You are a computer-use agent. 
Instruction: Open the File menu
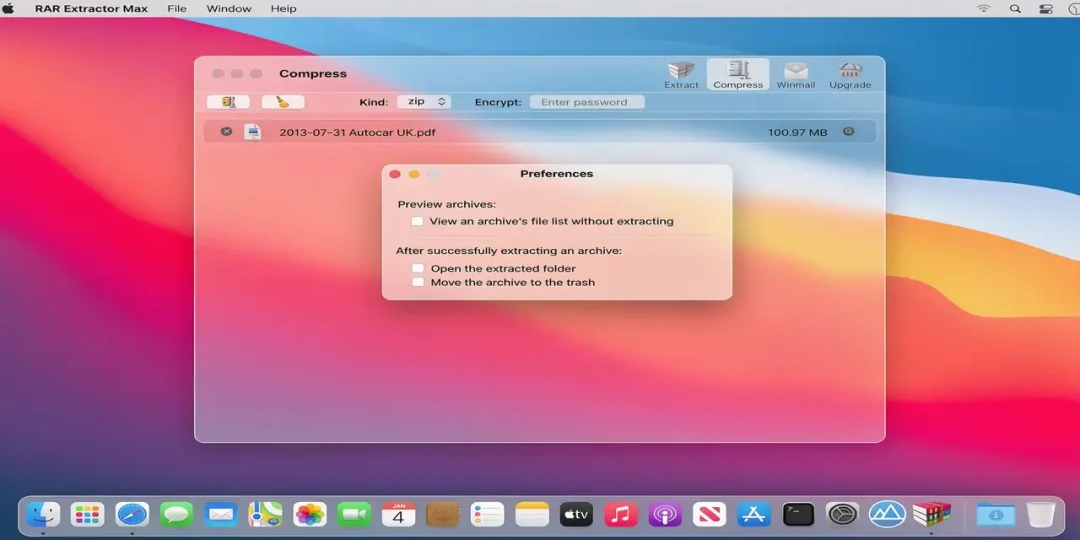(177, 9)
